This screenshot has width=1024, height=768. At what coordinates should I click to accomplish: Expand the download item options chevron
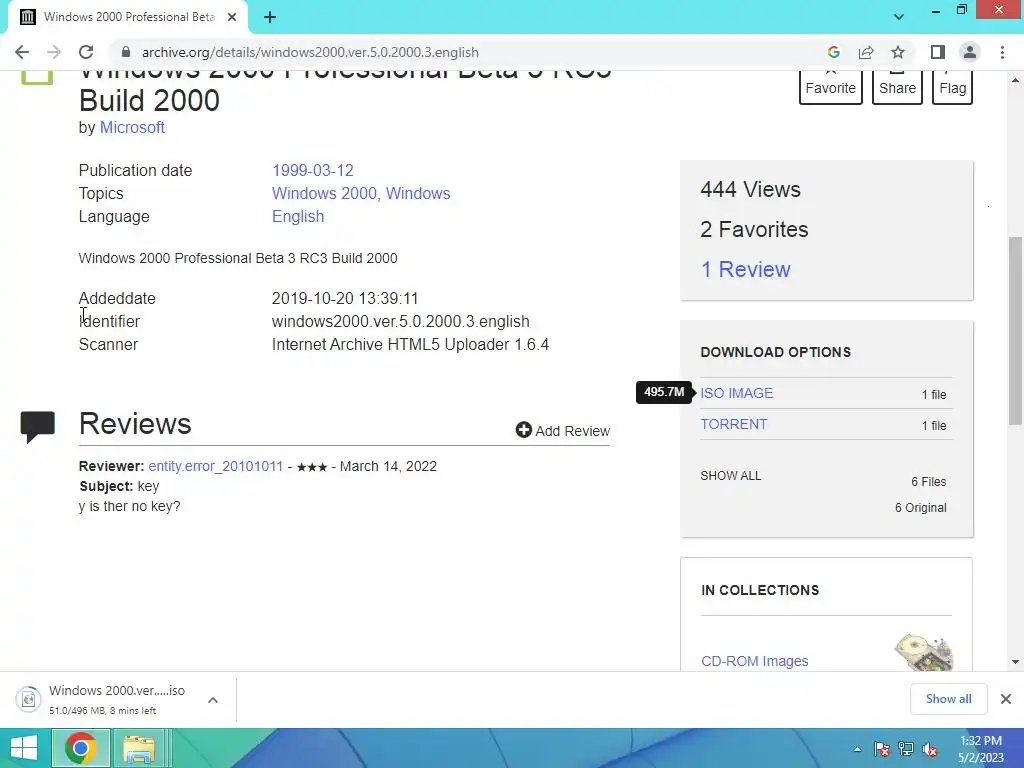[213, 700]
